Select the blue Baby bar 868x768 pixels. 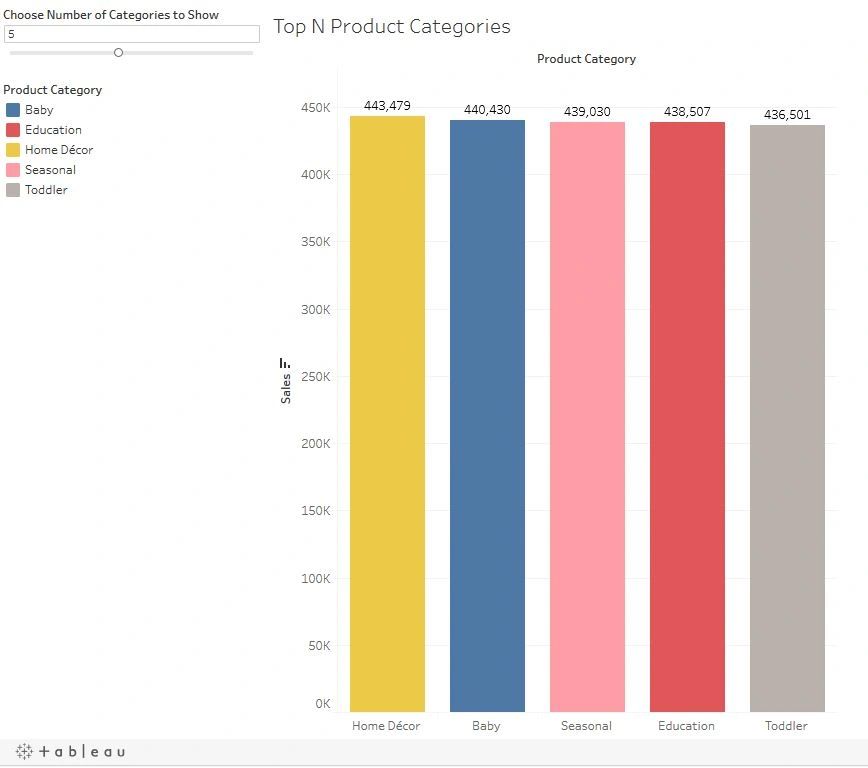(x=487, y=415)
